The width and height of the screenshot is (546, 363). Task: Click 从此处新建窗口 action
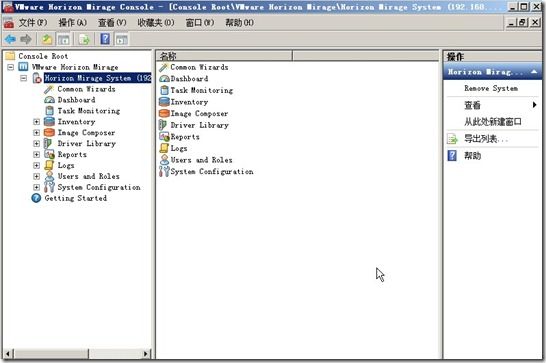pos(493,122)
